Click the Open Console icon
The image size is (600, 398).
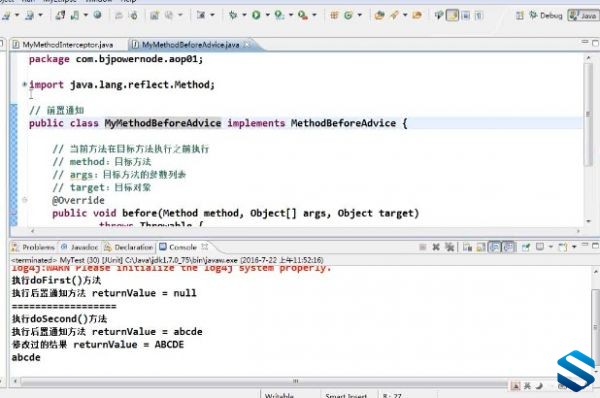pos(562,247)
